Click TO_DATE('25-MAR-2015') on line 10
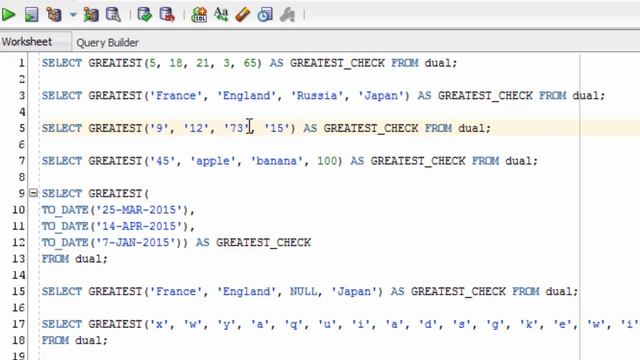 (x=115, y=210)
